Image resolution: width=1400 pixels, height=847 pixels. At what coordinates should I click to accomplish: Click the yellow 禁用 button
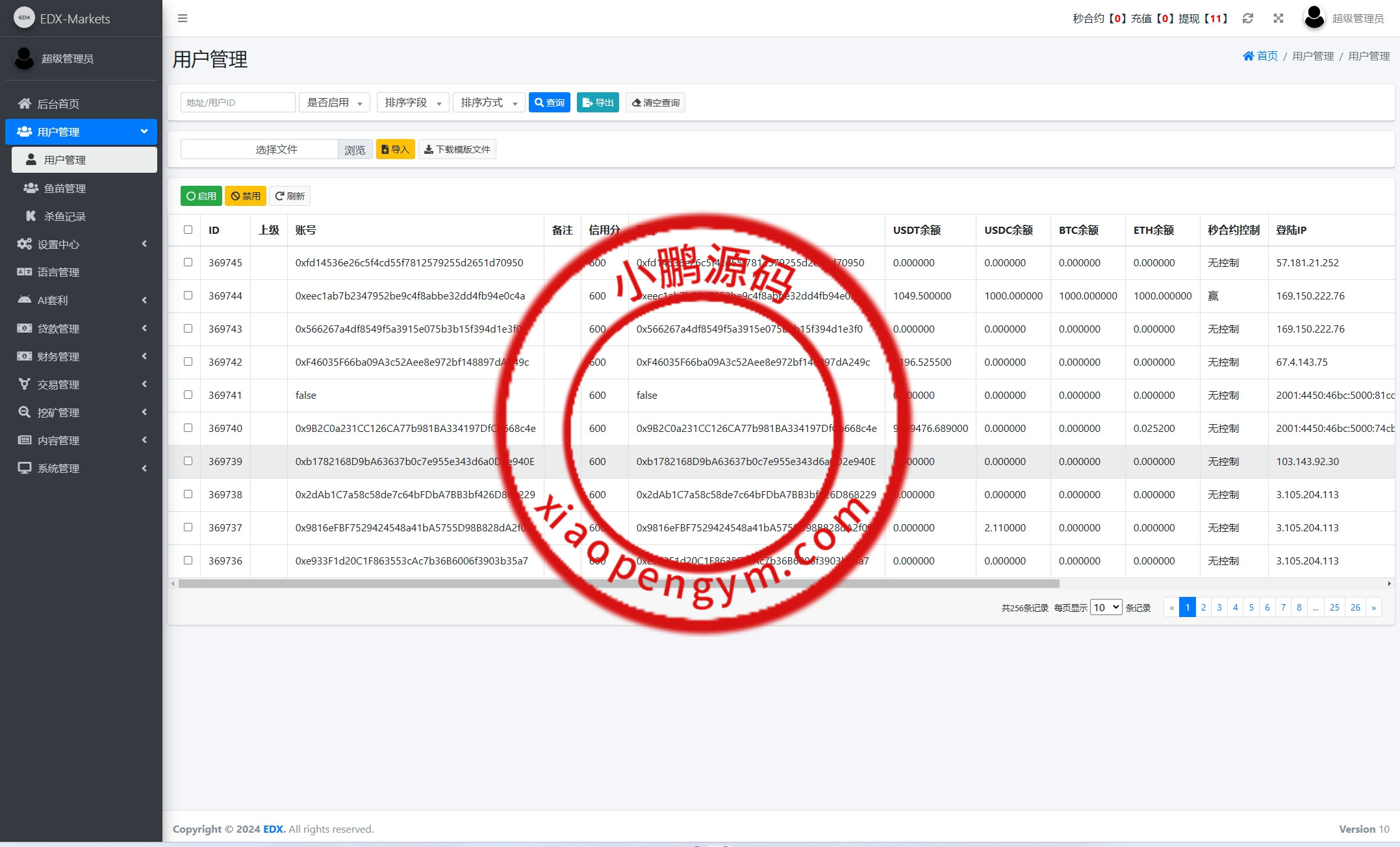[x=245, y=196]
